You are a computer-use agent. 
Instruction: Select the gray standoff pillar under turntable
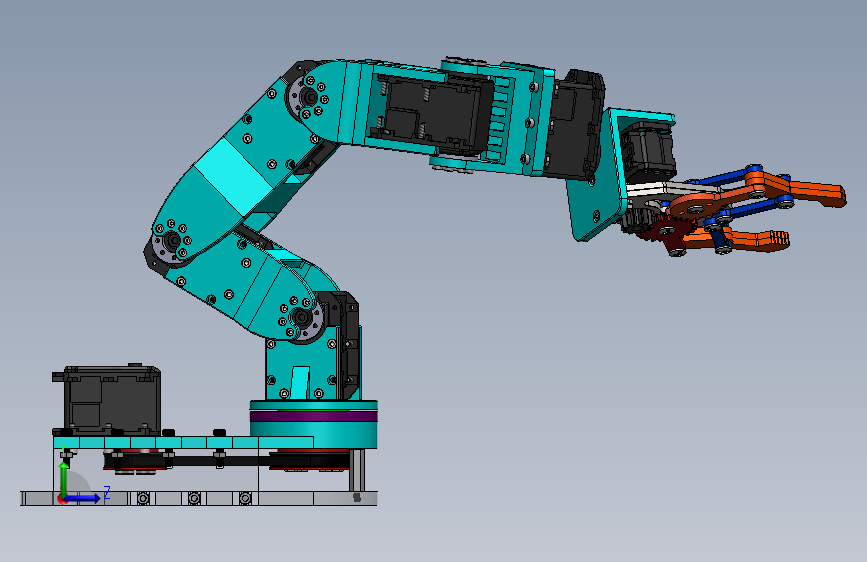click(x=357, y=470)
